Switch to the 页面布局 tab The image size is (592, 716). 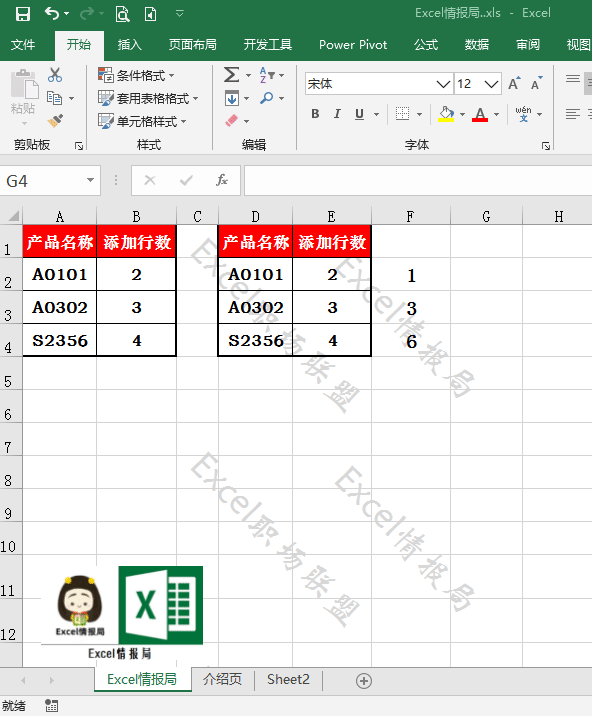click(x=192, y=45)
